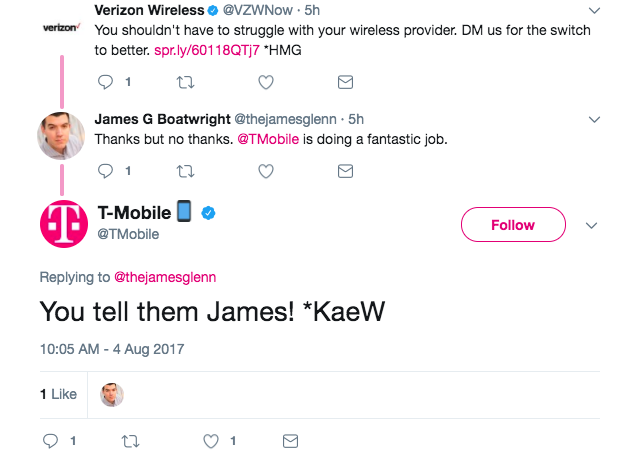Reply to the Verizon Wireless tweet
Image resolution: width=639 pixels, height=475 pixels.
coord(105,82)
